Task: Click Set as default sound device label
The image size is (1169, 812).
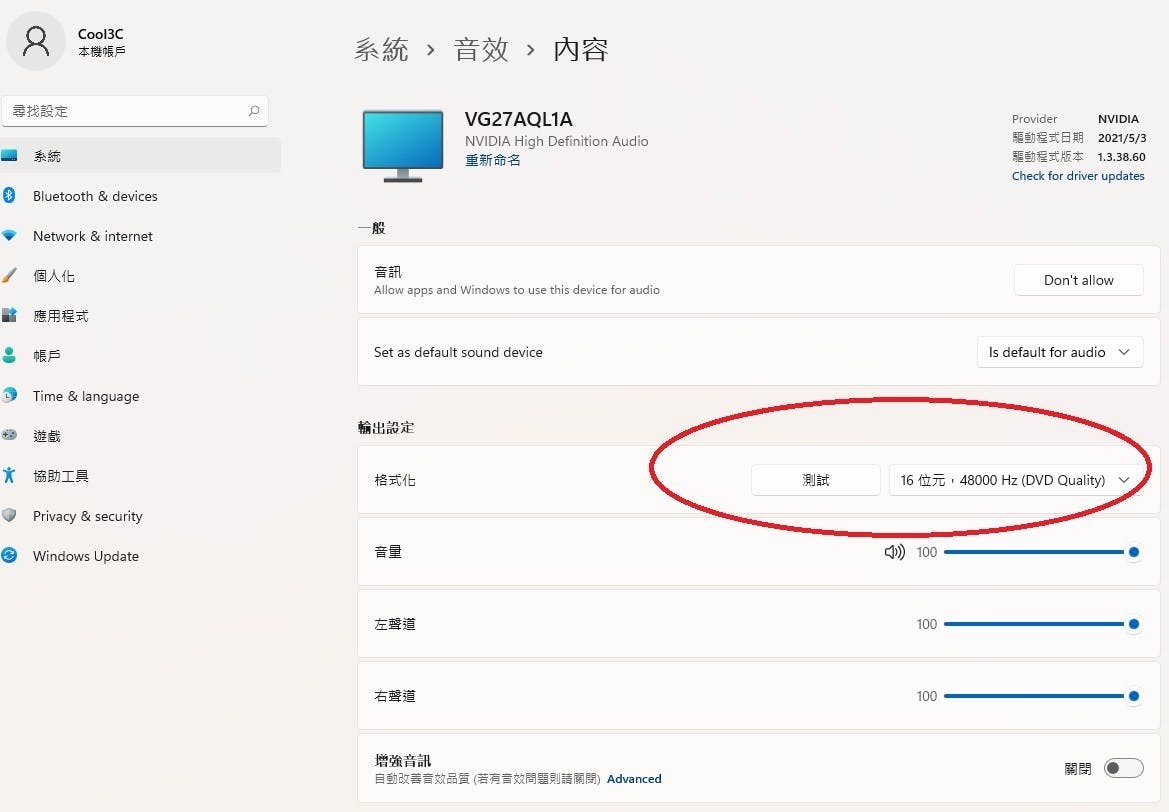Action: pyautogui.click(x=458, y=352)
